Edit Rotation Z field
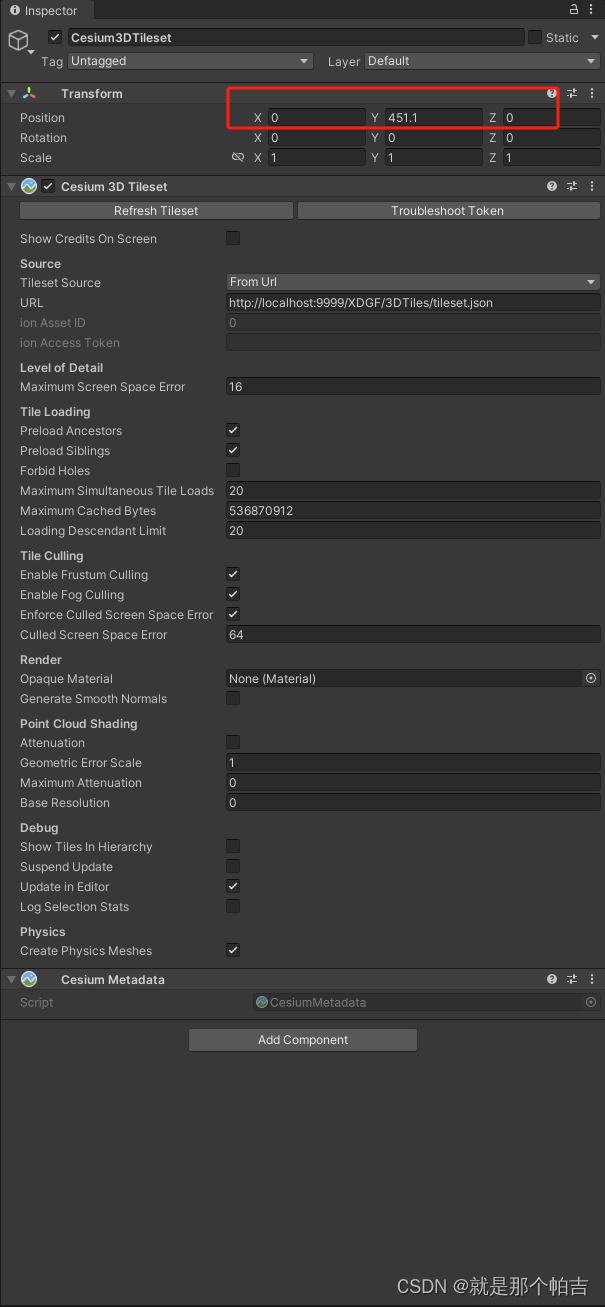The height and width of the screenshot is (1307, 605). point(551,138)
